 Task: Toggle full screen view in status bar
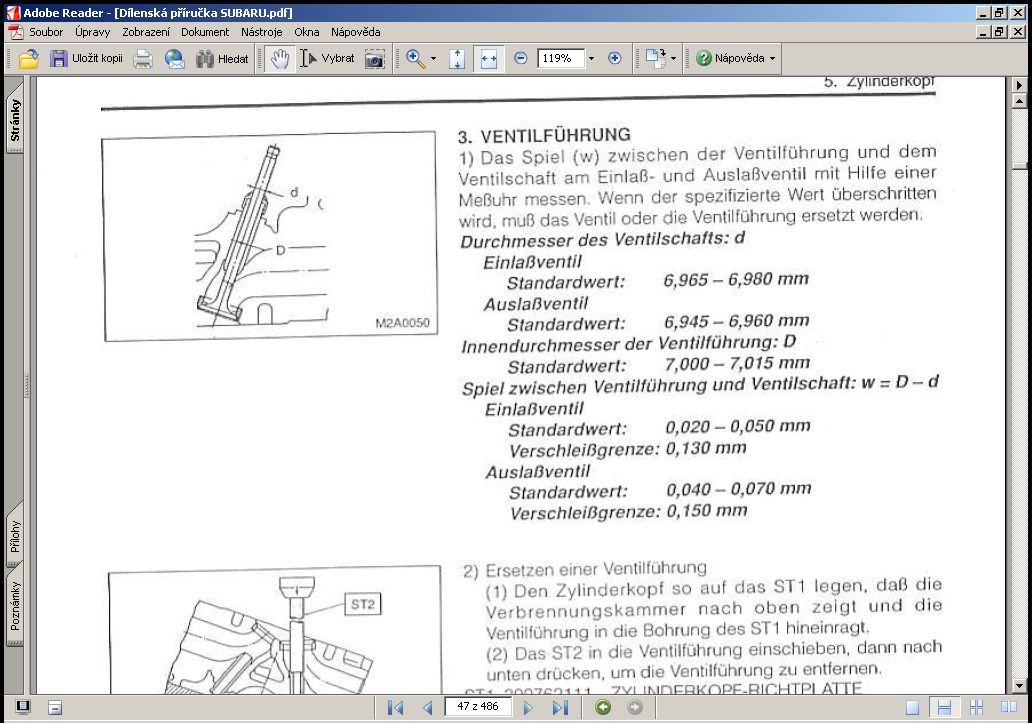23,707
